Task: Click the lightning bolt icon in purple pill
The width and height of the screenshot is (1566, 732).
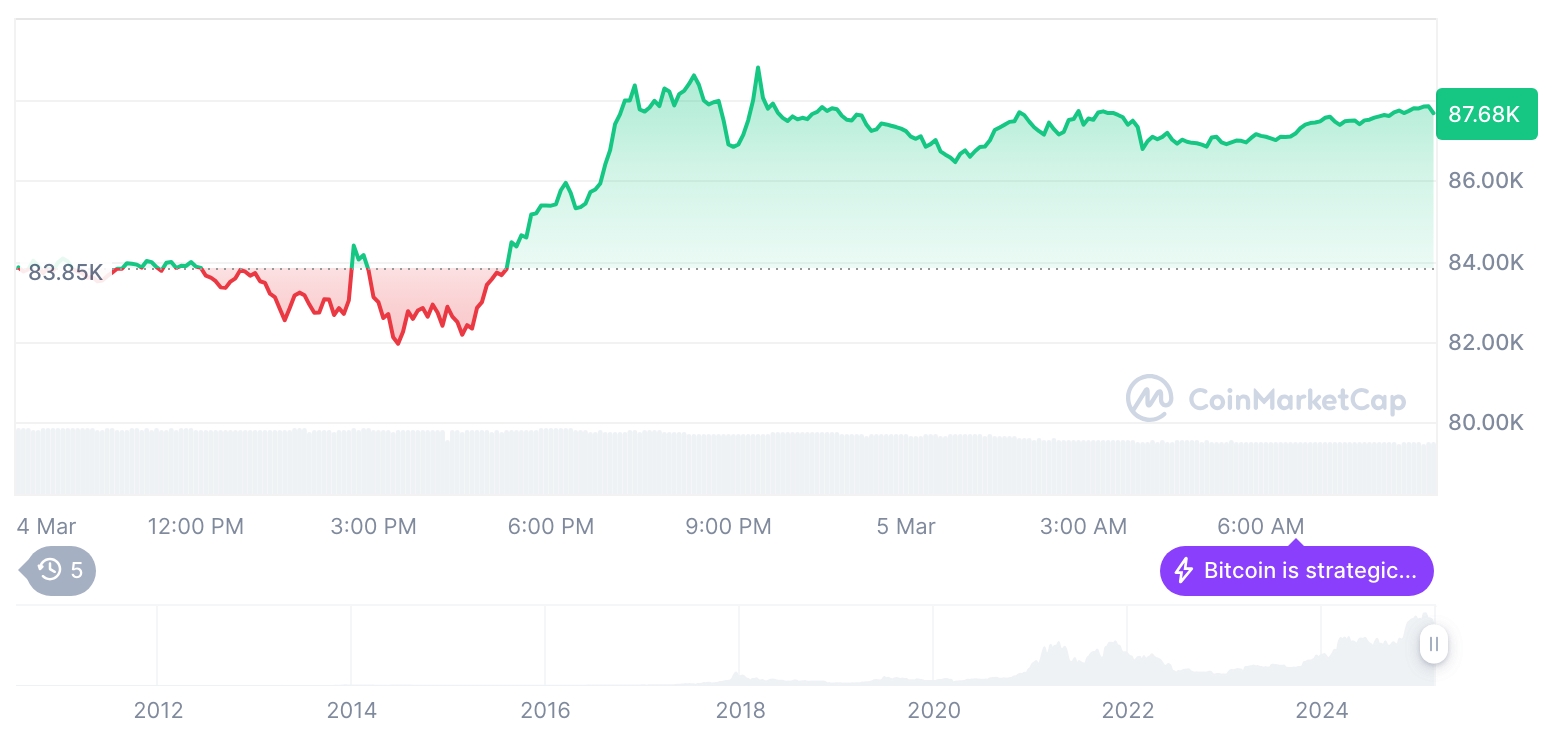Action: pos(1184,571)
